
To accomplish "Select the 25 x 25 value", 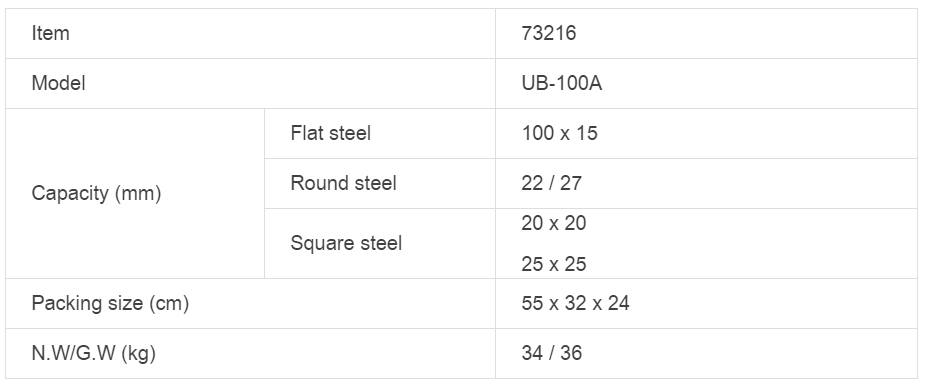I will 553,264.
